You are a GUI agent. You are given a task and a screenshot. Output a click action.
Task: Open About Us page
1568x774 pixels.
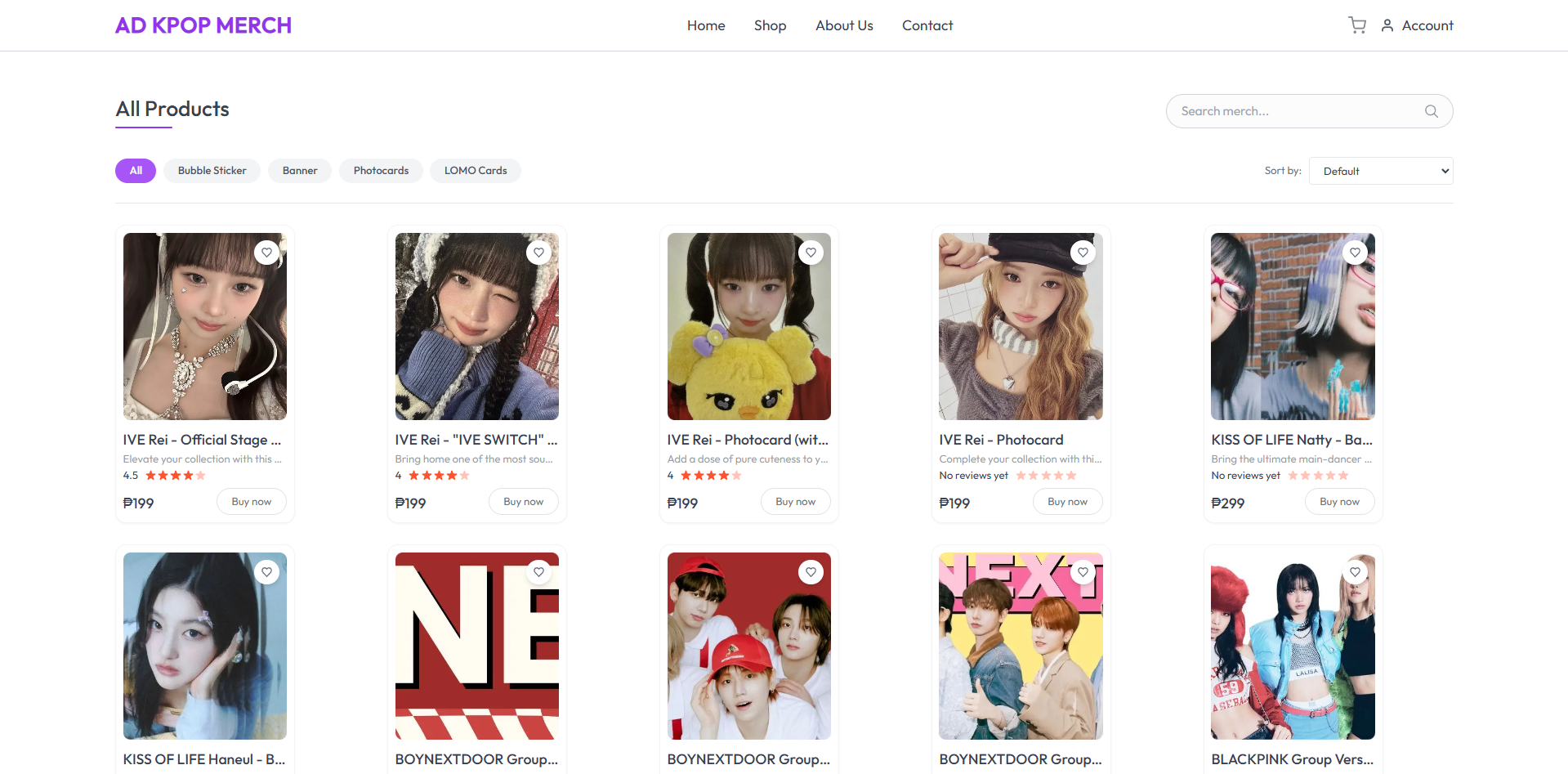click(x=844, y=25)
